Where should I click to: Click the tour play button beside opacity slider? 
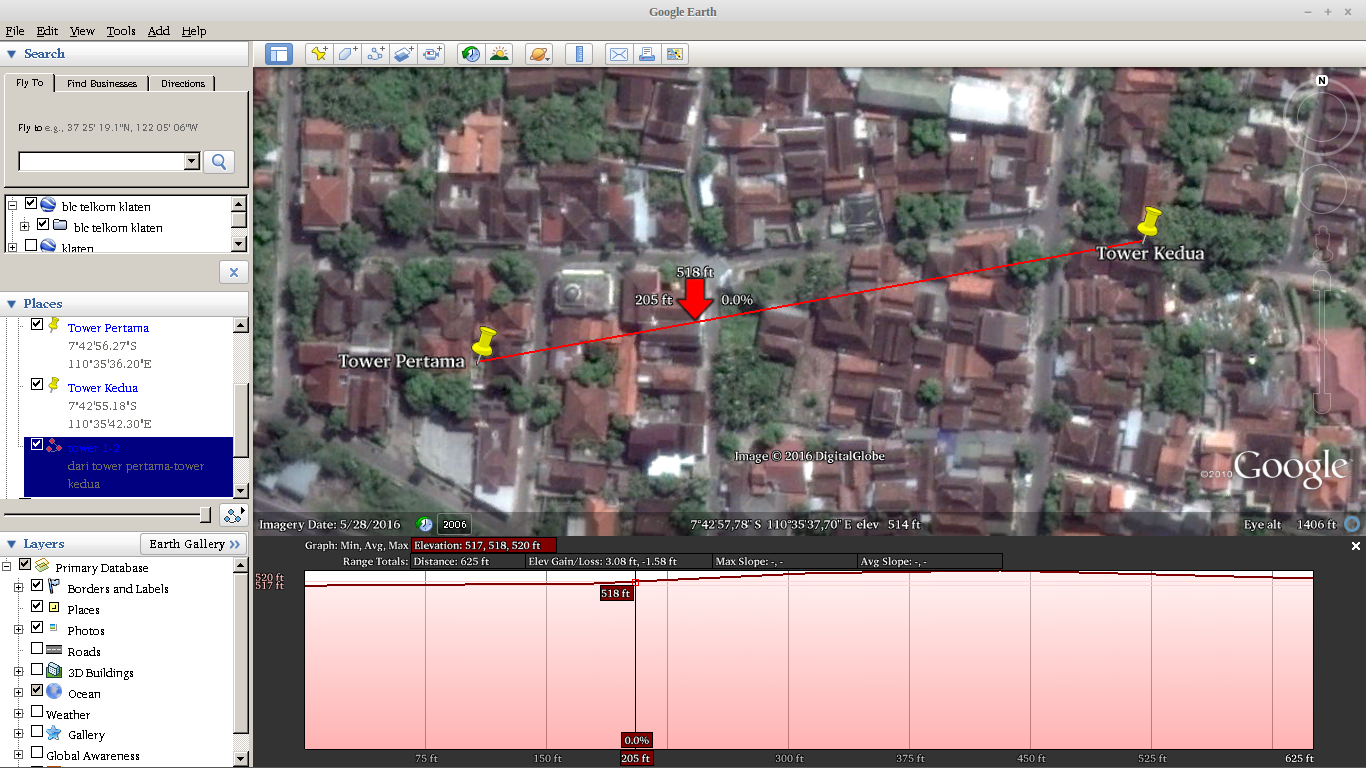point(234,515)
